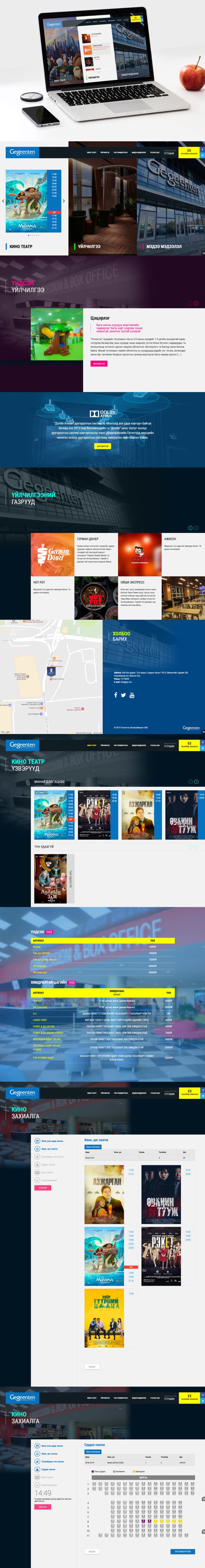Click pink cancel button below the 14:49 timer
Image resolution: width=205 pixels, height=1568 pixels.
[43, 1507]
